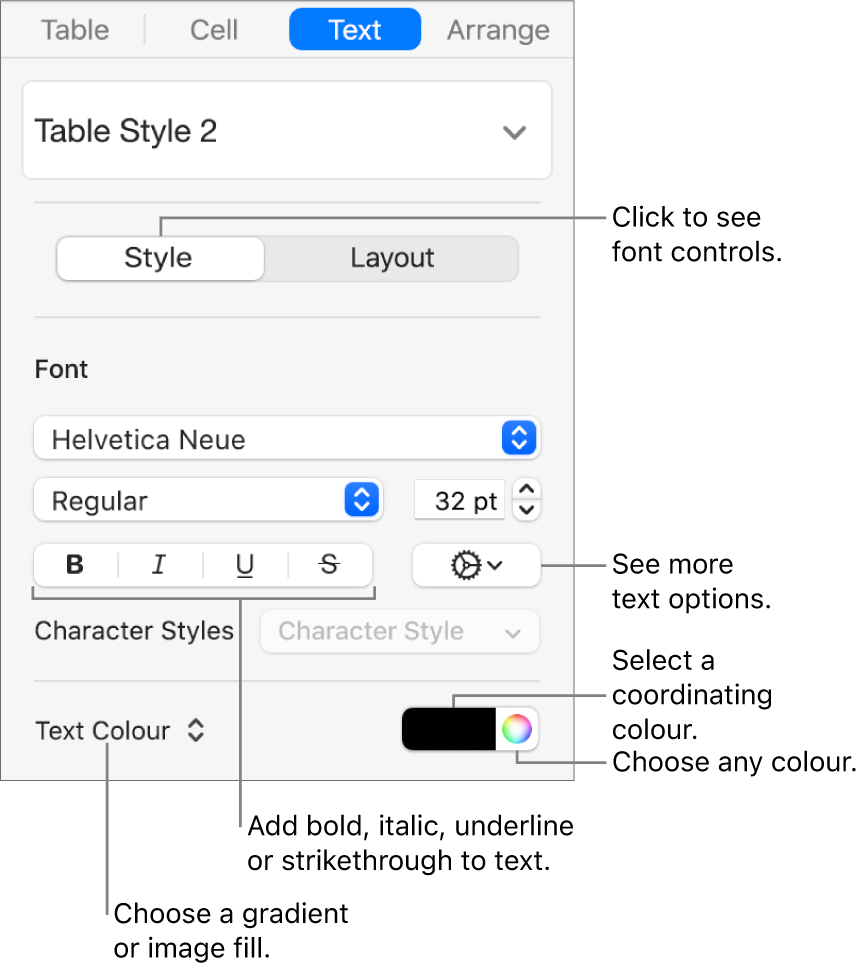This screenshot has width=867, height=976.
Task: Toggle bold text formatting
Action: pos(75,565)
